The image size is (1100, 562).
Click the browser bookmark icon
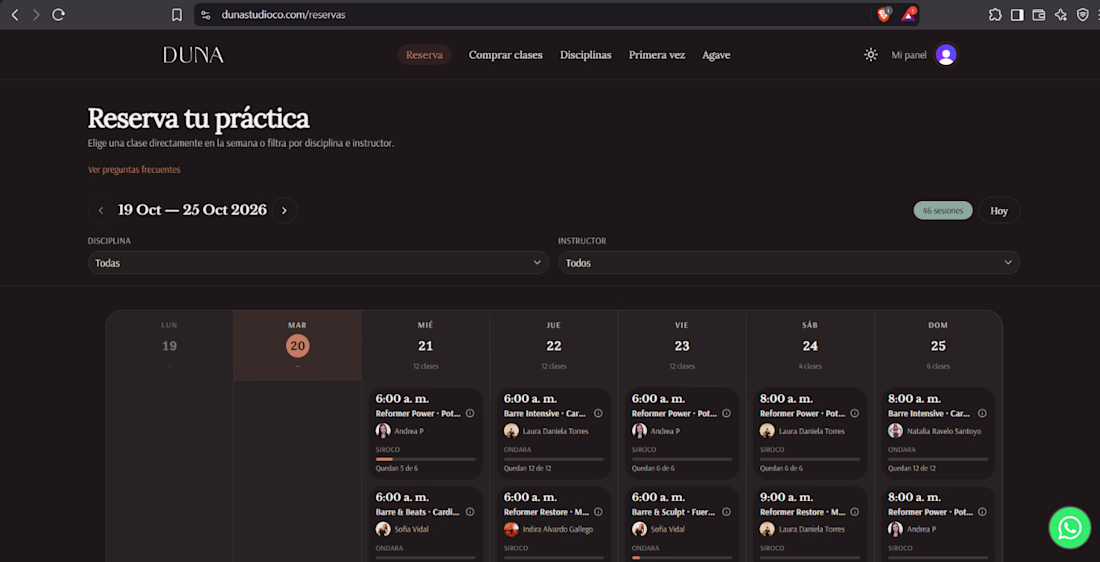coord(177,15)
